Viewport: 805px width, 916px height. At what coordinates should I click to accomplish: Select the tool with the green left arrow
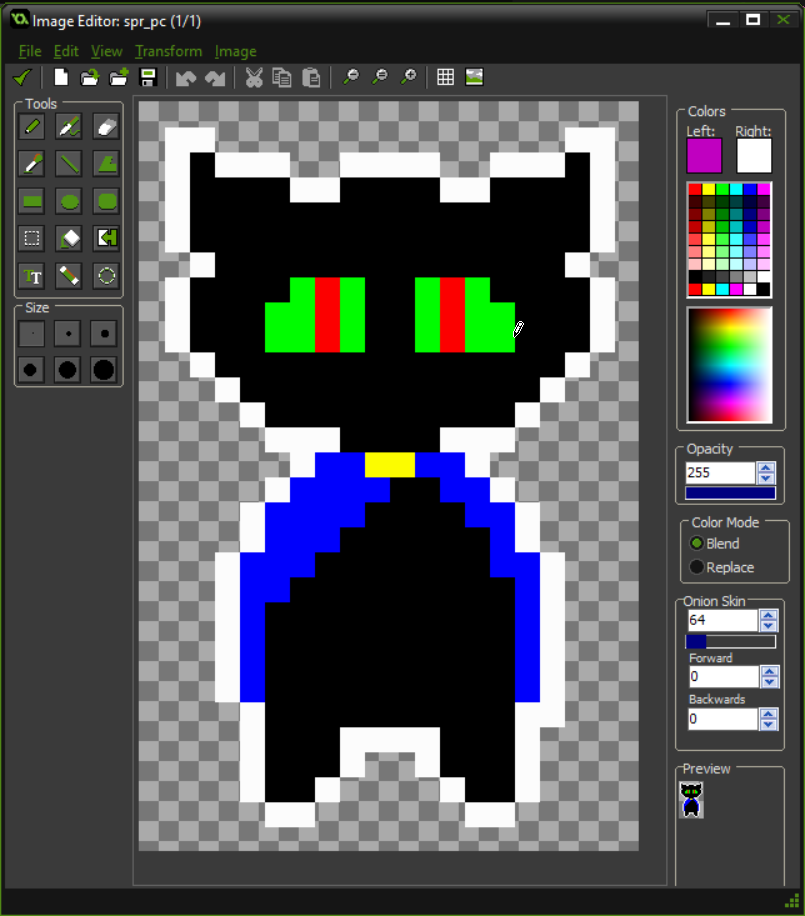click(x=106, y=238)
